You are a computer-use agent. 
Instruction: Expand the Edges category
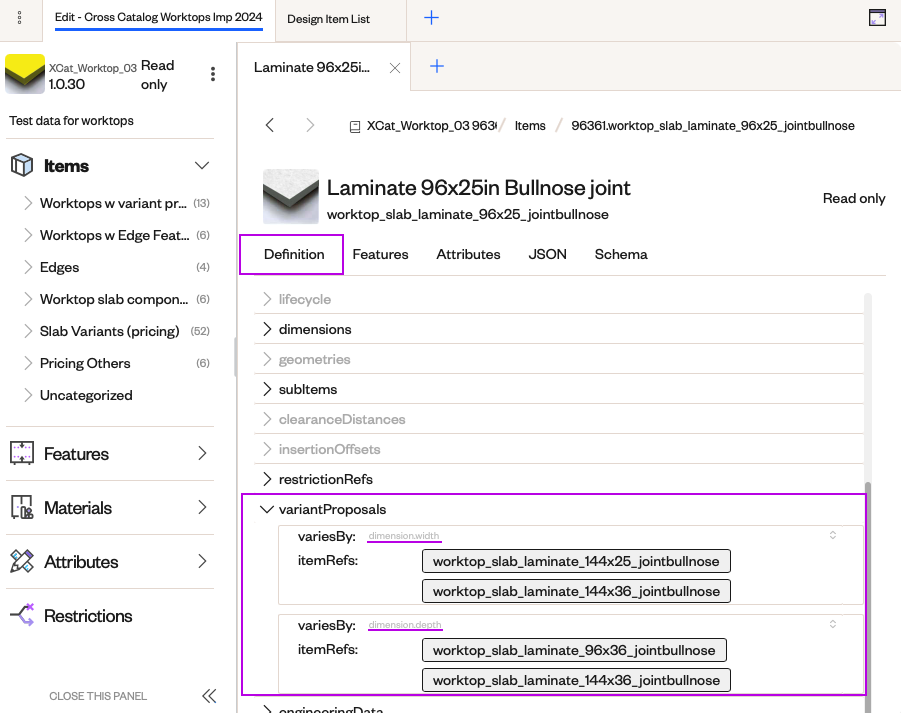(x=28, y=267)
